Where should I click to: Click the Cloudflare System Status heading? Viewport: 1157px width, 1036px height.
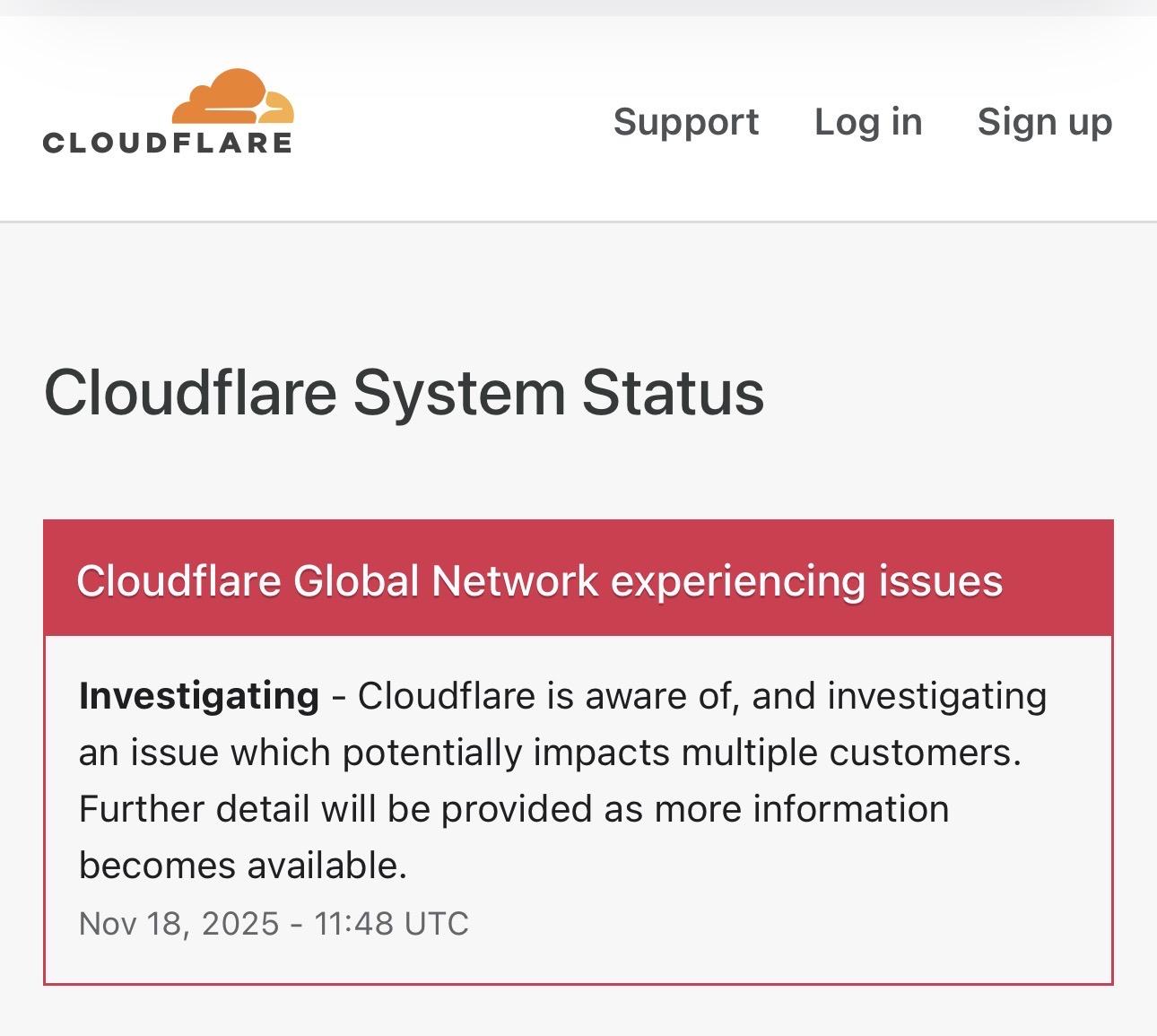[x=404, y=392]
